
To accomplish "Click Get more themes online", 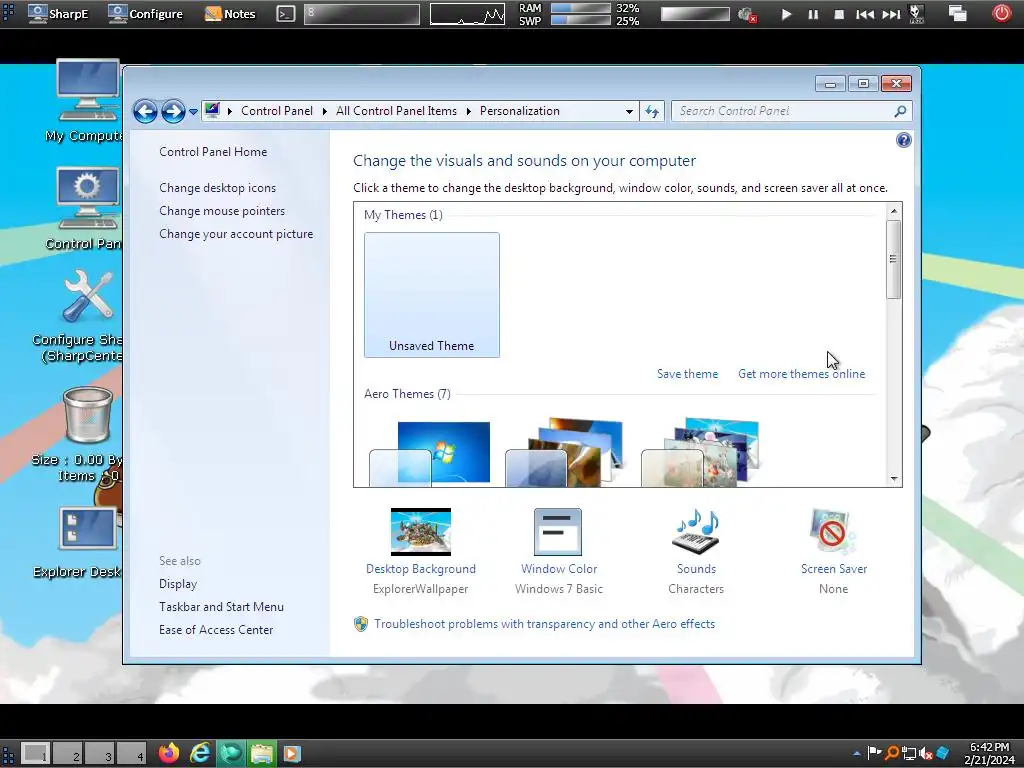I will (801, 374).
